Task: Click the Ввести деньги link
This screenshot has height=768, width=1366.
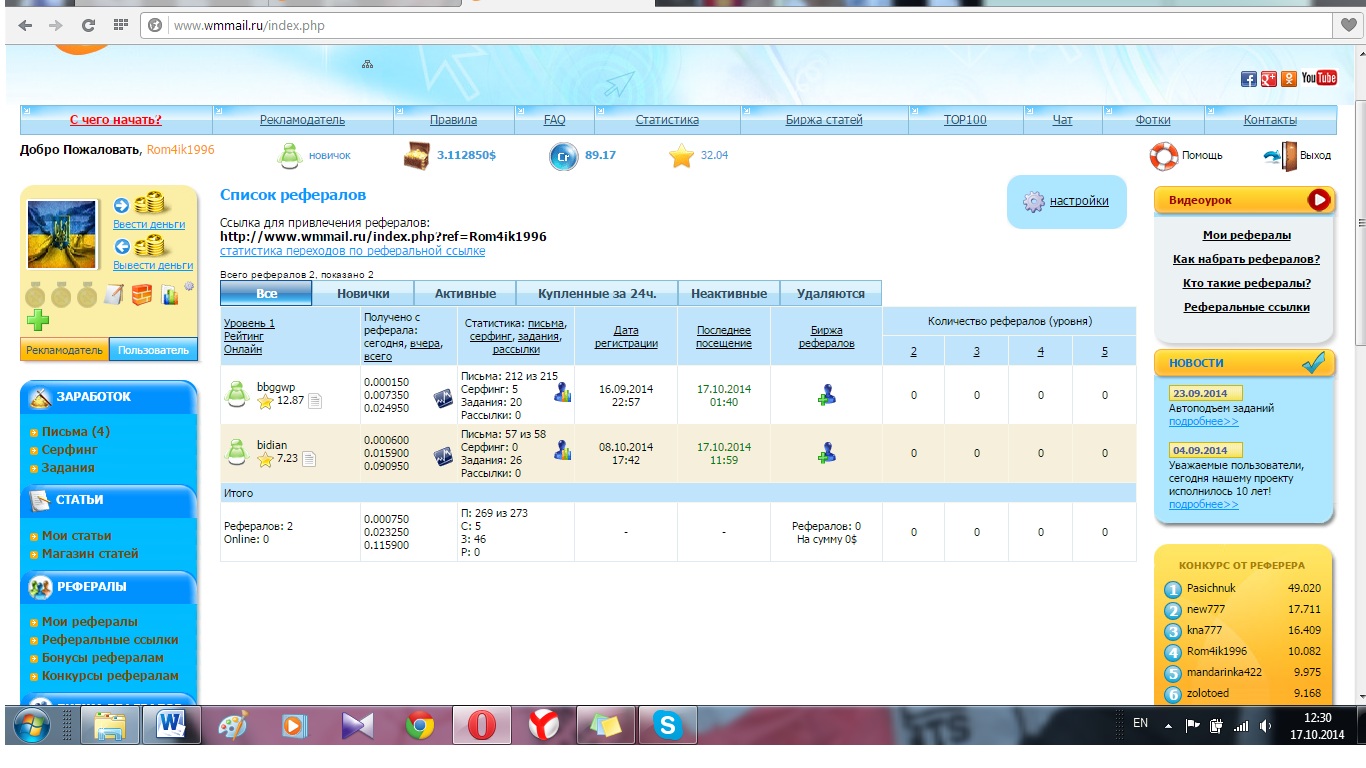Action: point(149,225)
